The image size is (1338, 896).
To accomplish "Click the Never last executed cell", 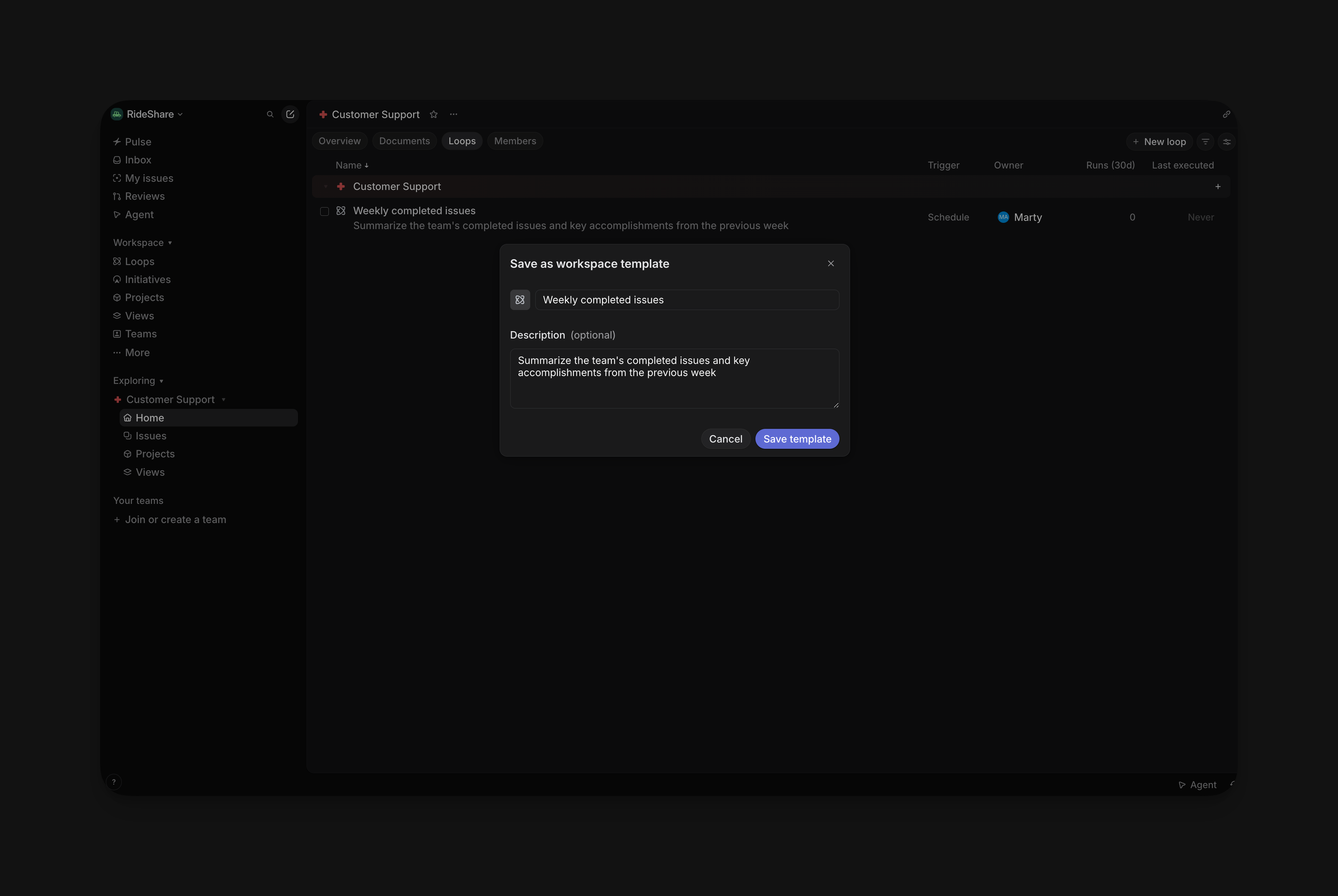I will (x=1200, y=217).
